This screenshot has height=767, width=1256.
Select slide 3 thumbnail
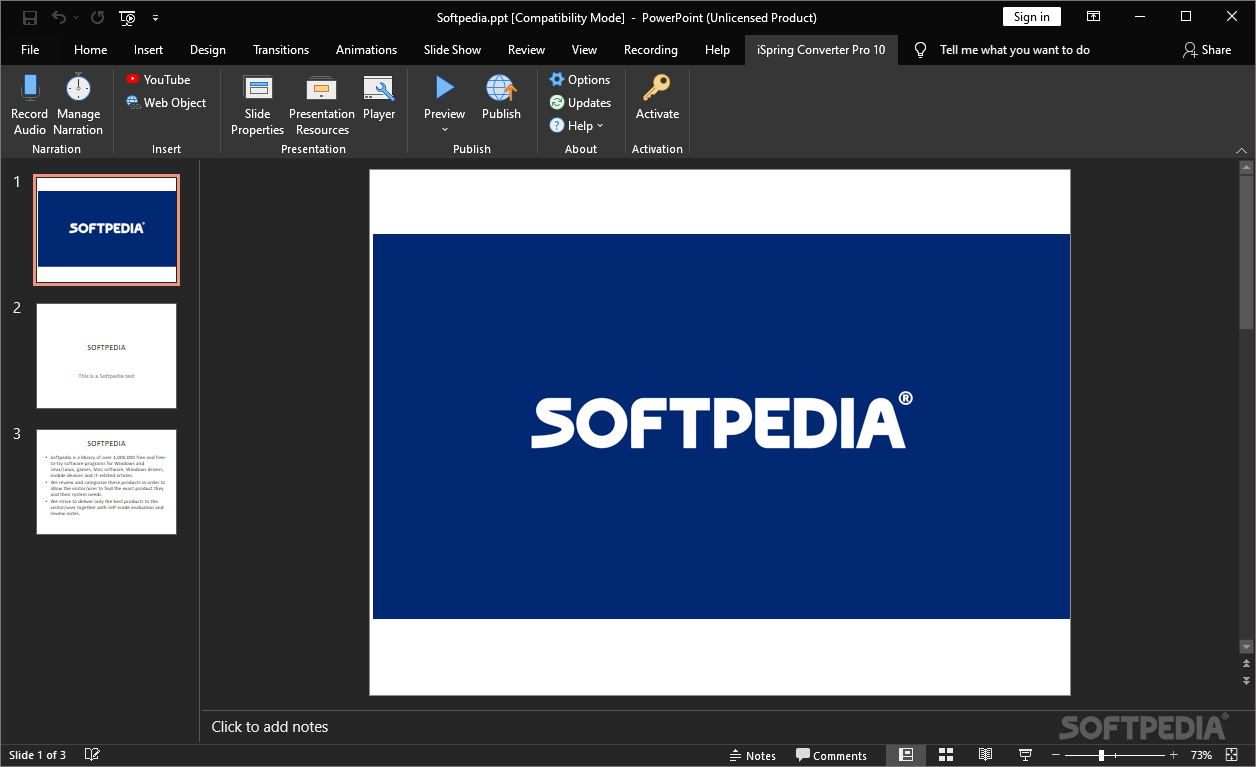[x=106, y=482]
